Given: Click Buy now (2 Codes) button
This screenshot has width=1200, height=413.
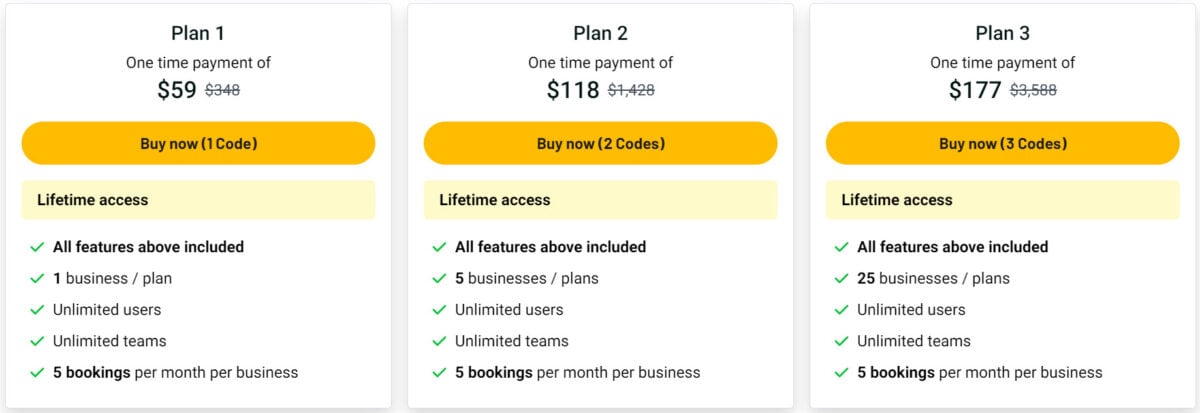Looking at the screenshot, I should (600, 143).
